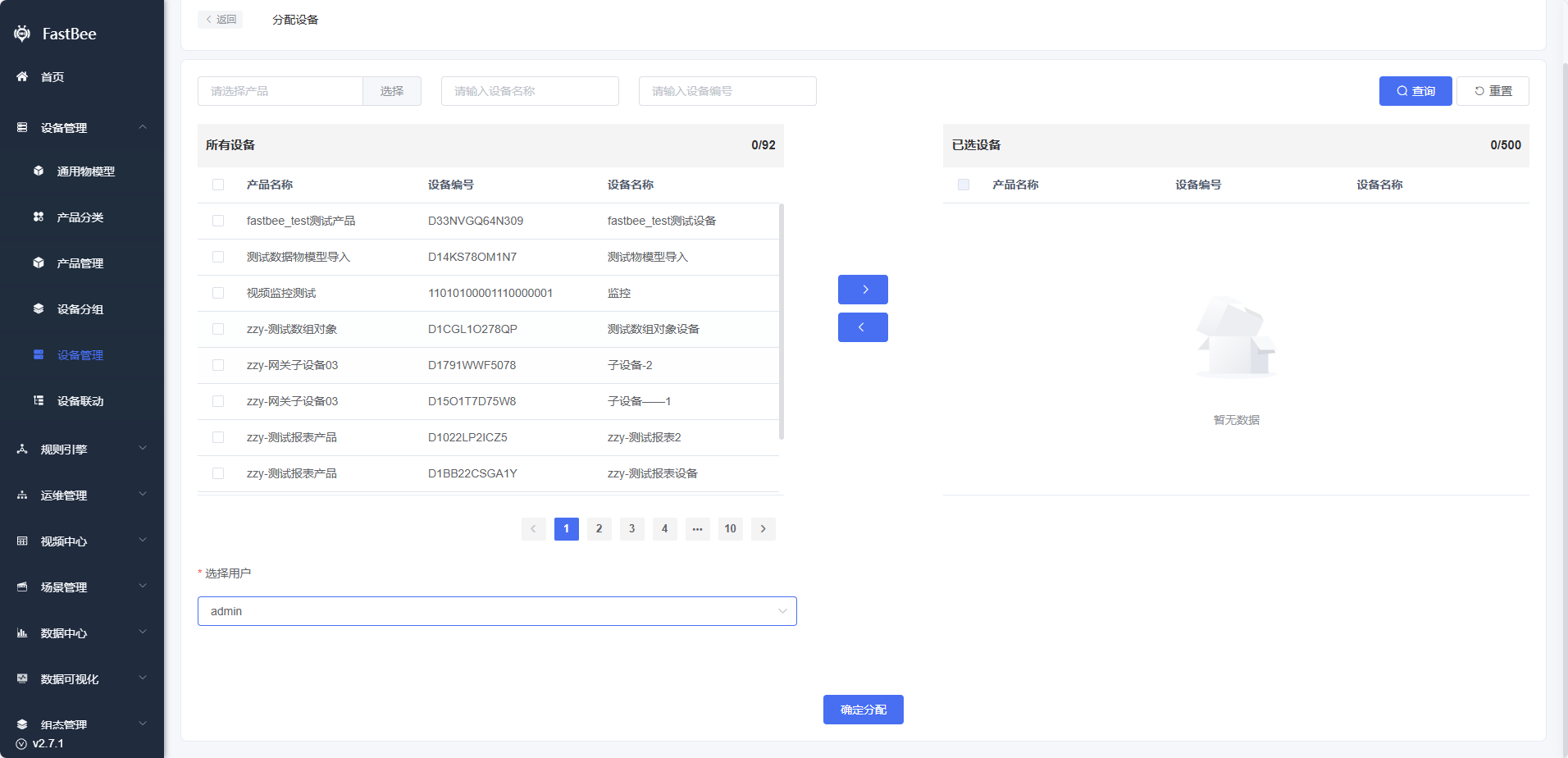Focus the 请输入设备名称 input field
1568x758 pixels.
click(530, 91)
